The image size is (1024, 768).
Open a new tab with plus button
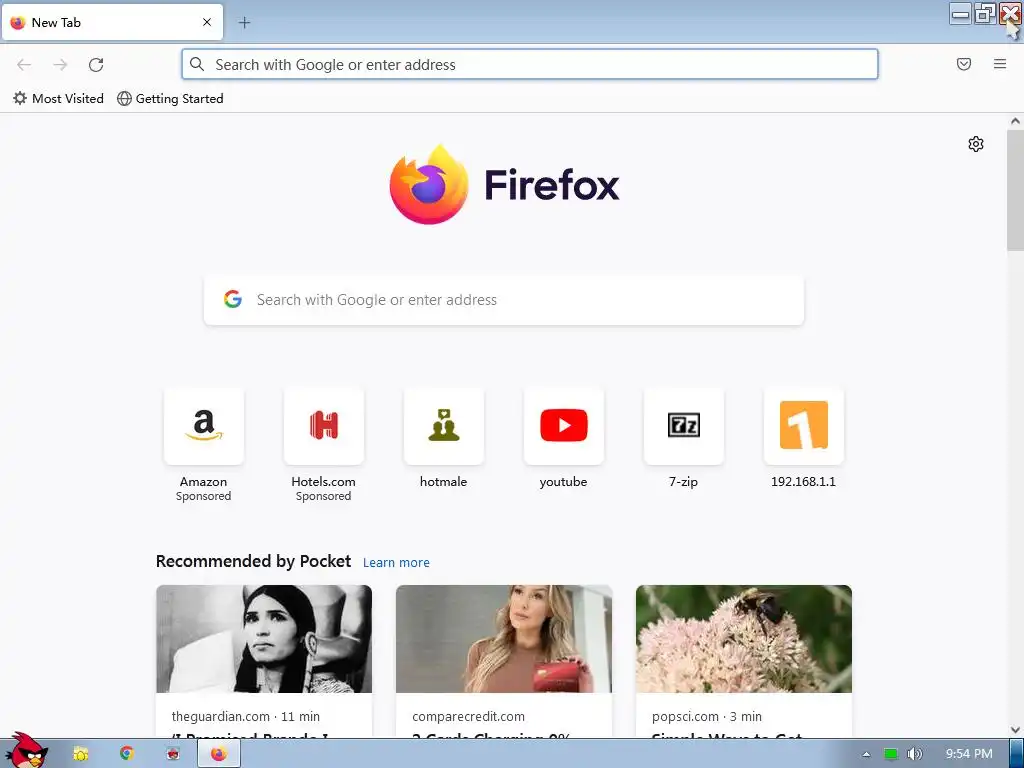point(244,22)
